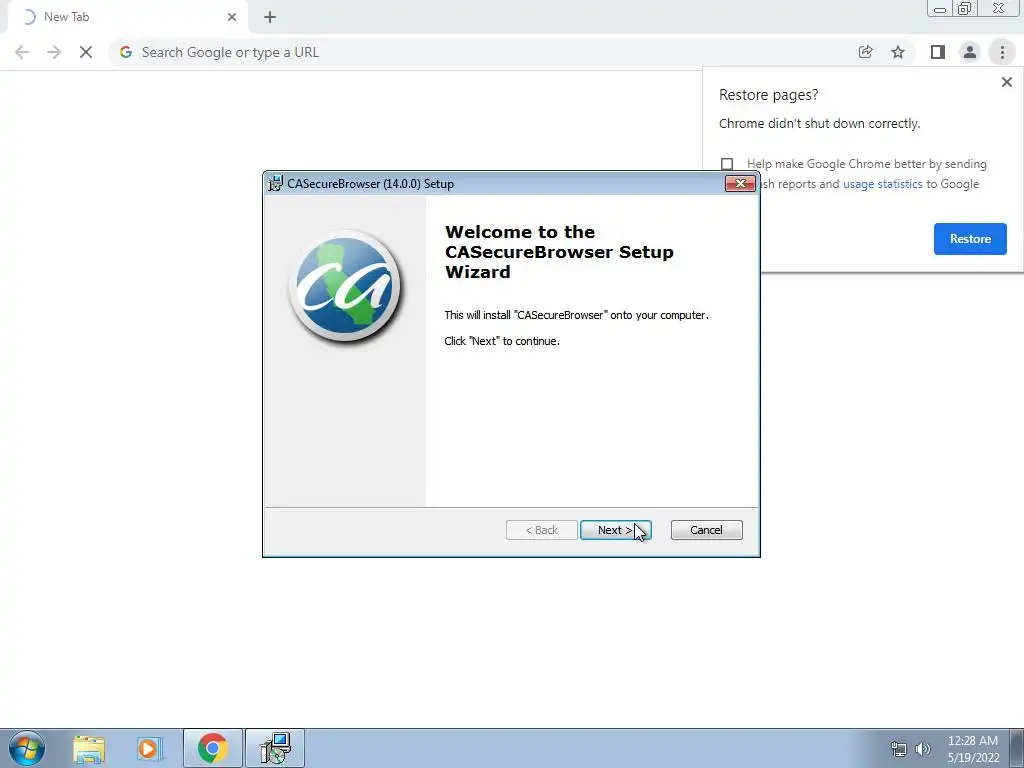The width and height of the screenshot is (1024, 768).
Task: Launch Windows Media Player from taskbar
Action: [x=149, y=748]
